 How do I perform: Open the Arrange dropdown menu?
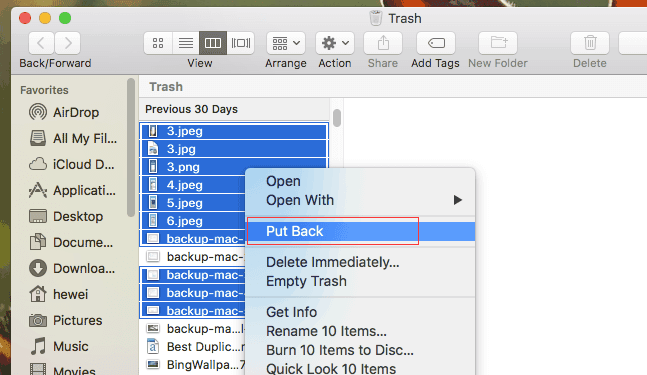286,43
